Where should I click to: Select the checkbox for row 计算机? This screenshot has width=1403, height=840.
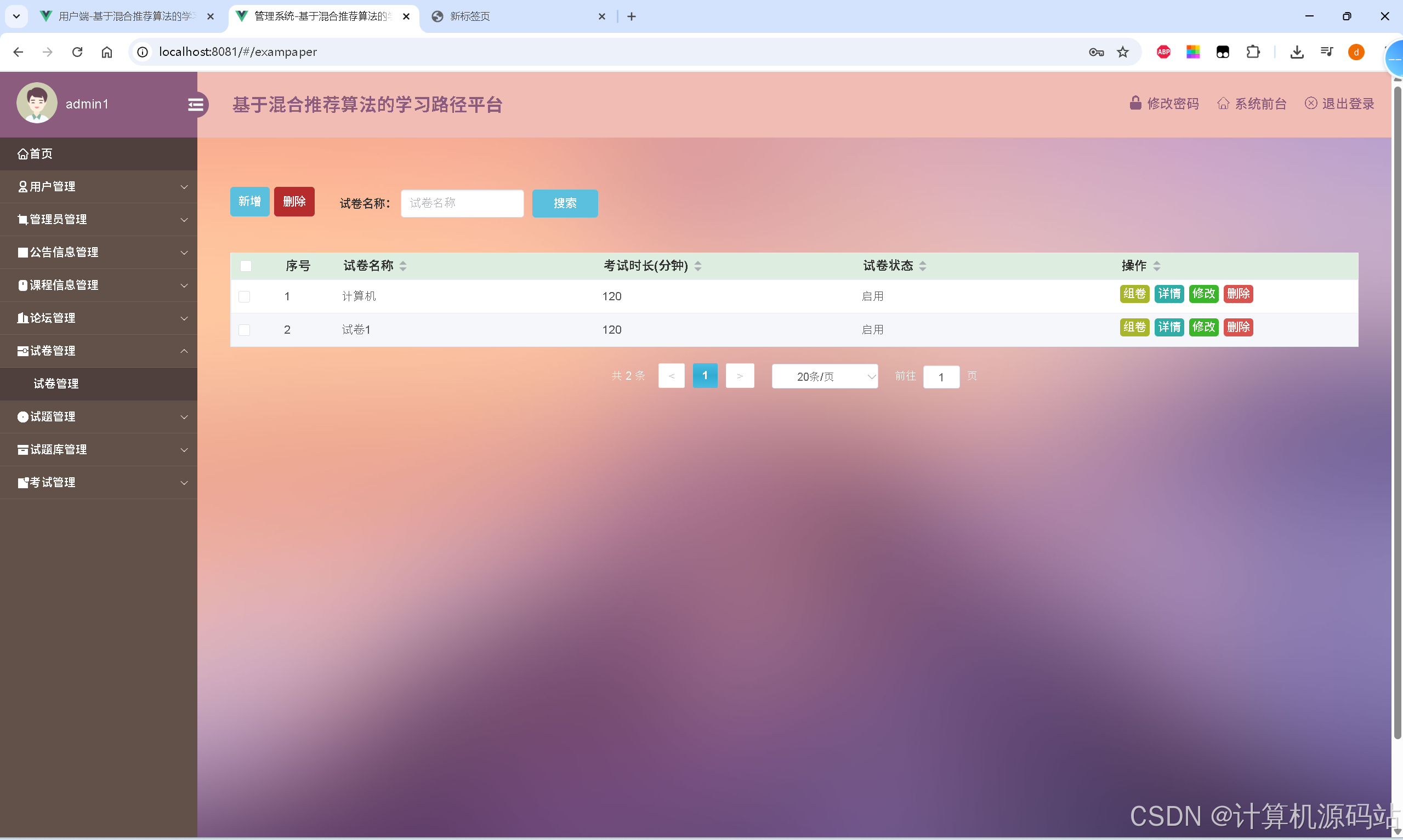[x=245, y=296]
